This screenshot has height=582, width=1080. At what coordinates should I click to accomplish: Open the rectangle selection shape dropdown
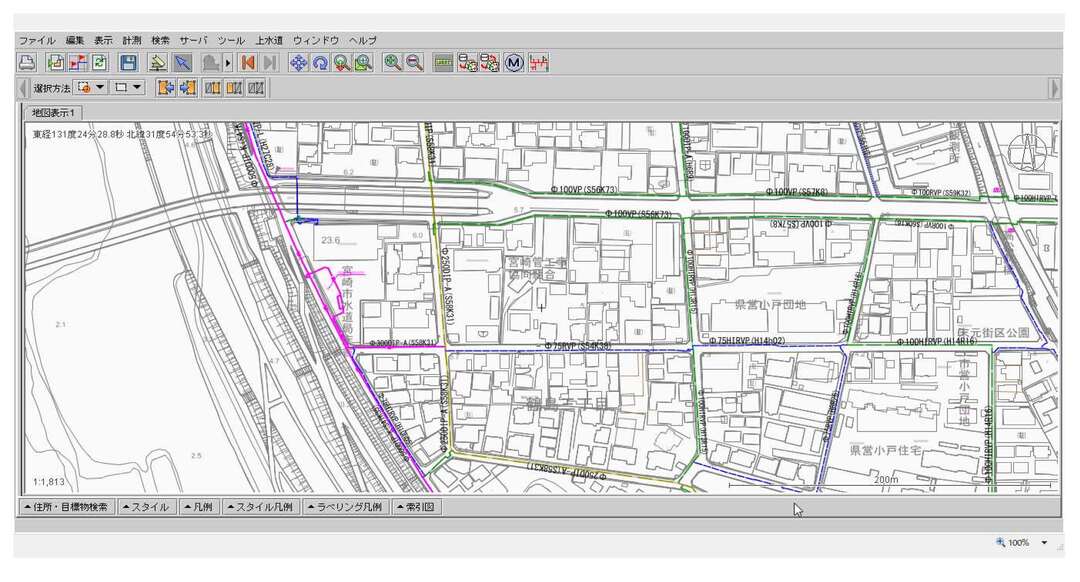coord(128,87)
